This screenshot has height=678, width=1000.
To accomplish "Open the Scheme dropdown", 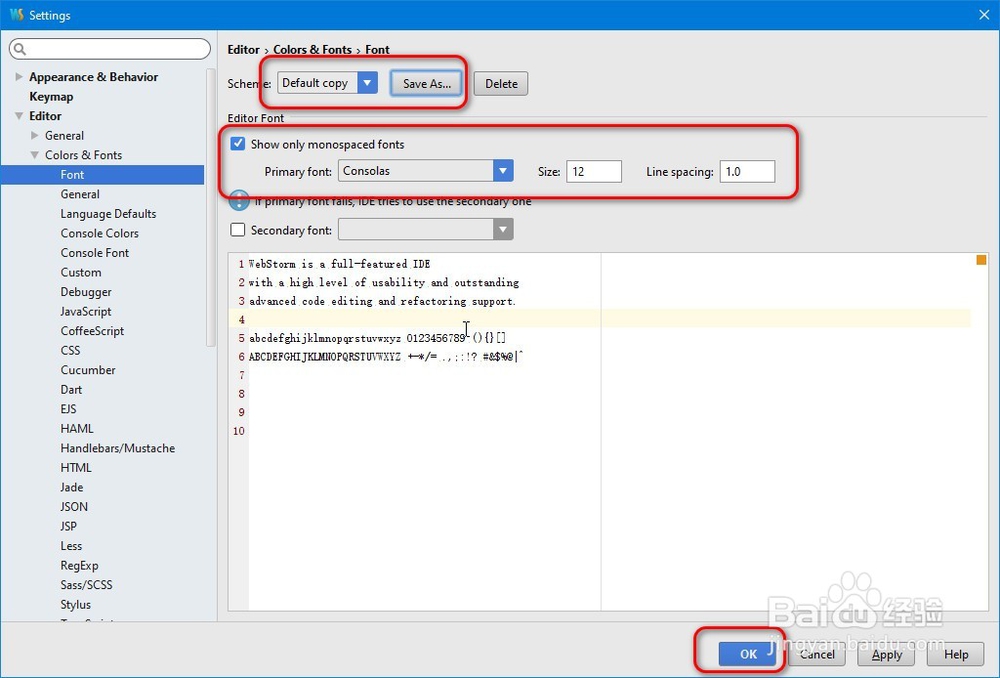I will [367, 83].
